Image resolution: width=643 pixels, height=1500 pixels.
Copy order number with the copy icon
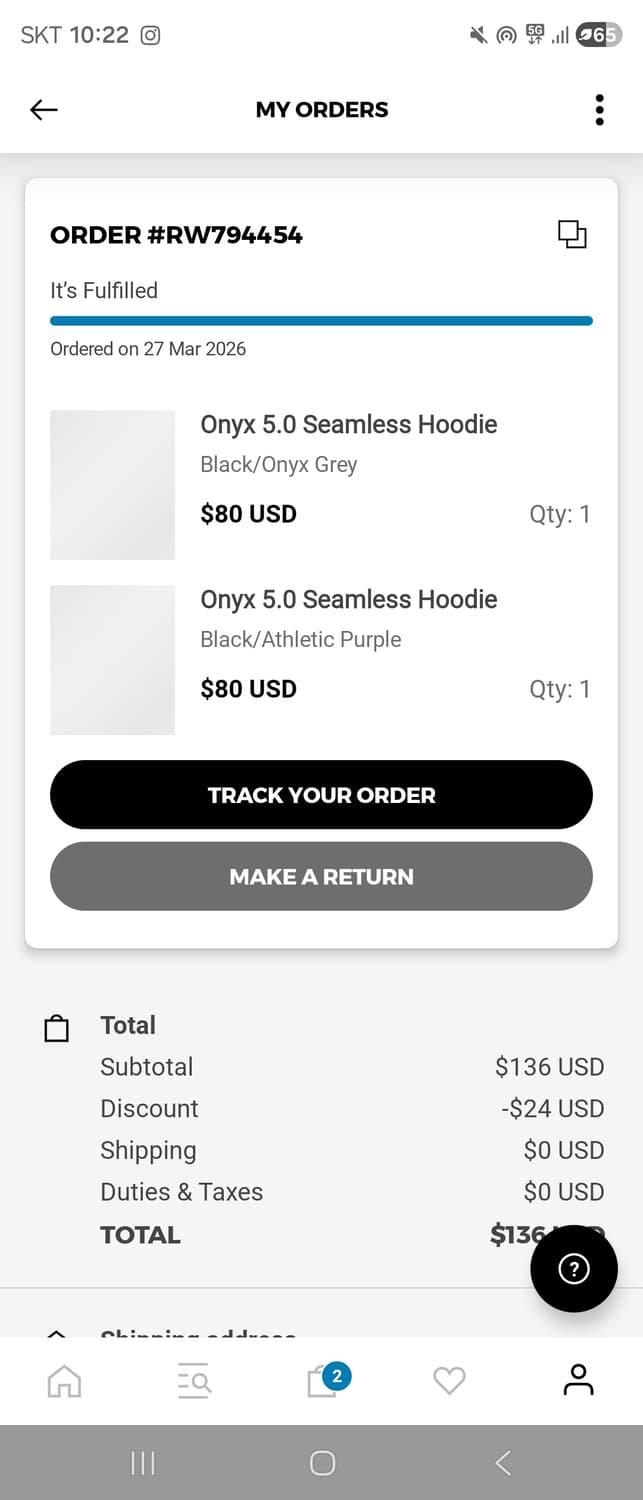point(572,235)
